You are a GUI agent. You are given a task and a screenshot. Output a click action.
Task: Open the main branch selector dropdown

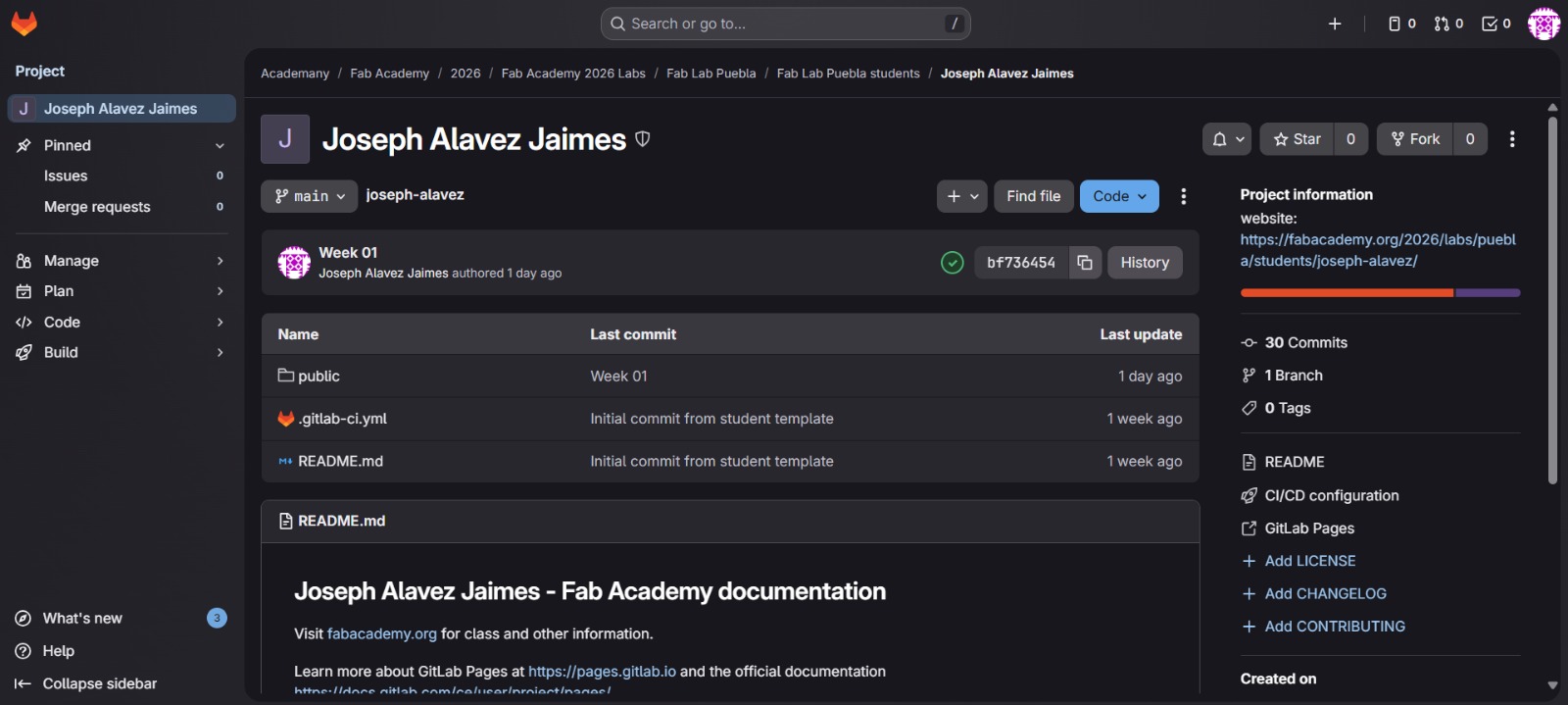[x=309, y=196]
